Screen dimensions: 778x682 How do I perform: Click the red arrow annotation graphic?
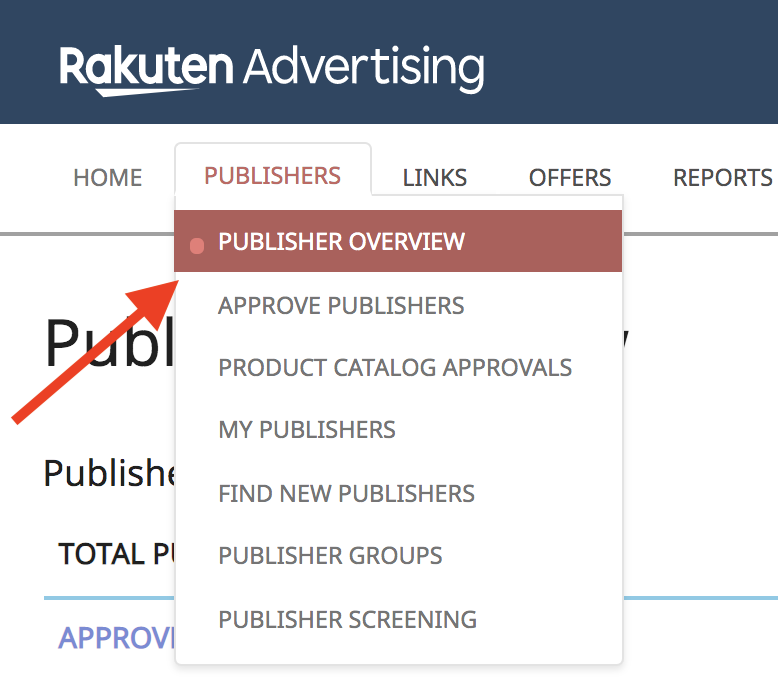[95, 350]
